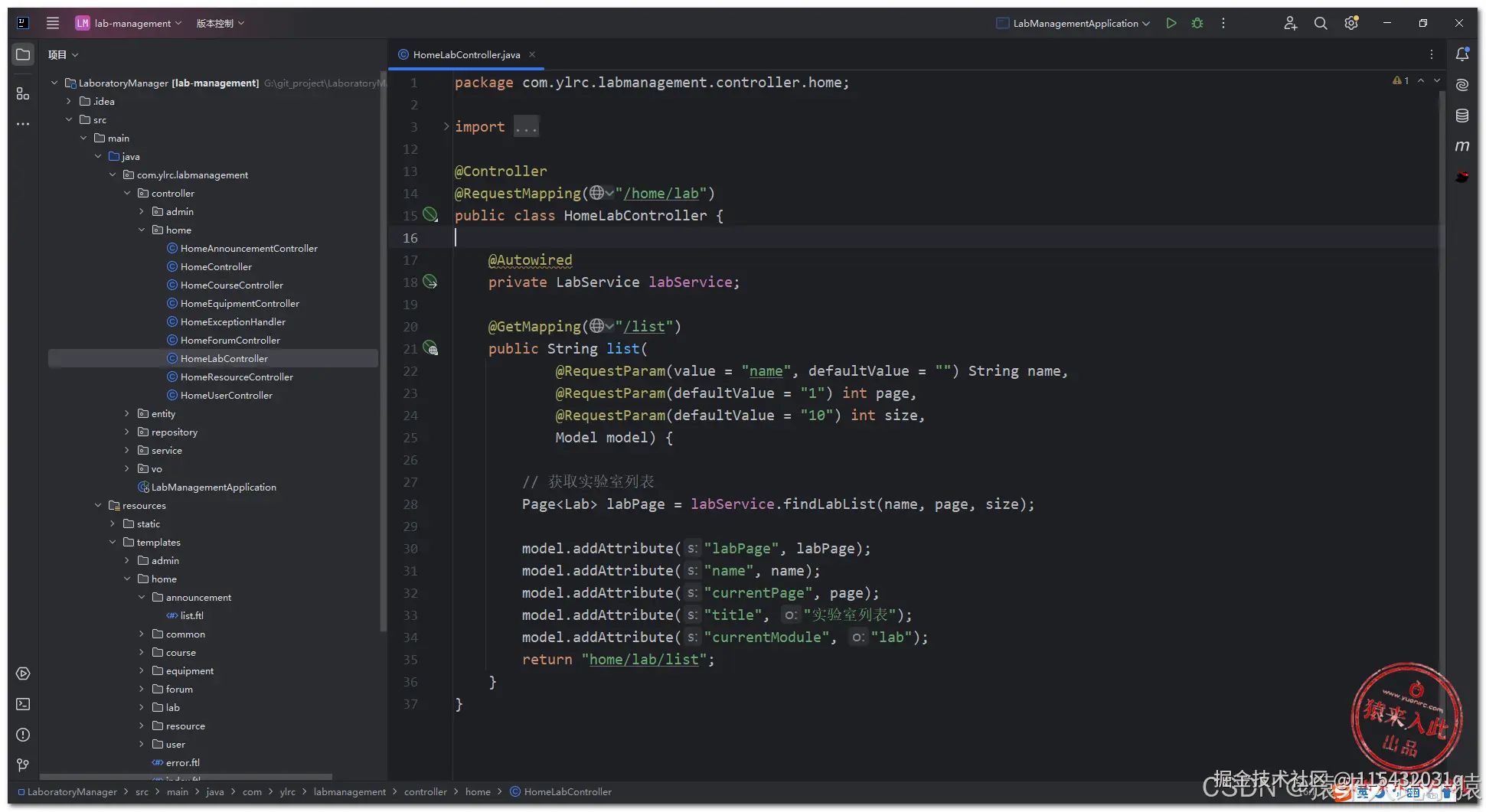Select the HomeExceptionHandler class in tree
This screenshot has width=1486, height=812.
[233, 321]
